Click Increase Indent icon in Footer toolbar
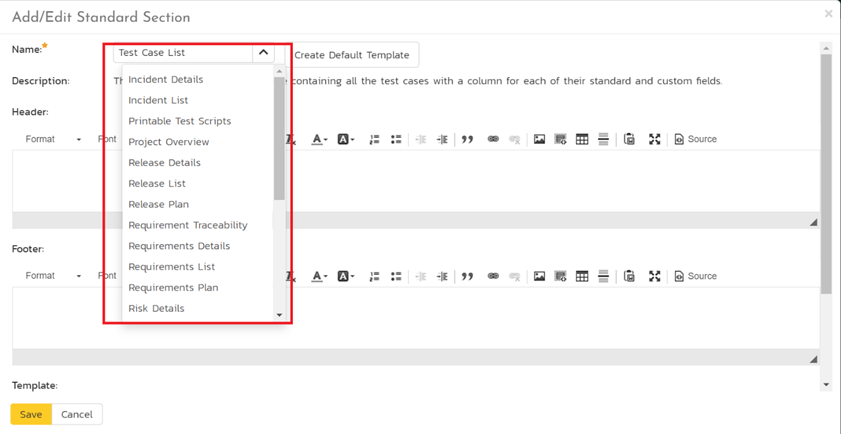The height and width of the screenshot is (434, 841). [x=442, y=276]
